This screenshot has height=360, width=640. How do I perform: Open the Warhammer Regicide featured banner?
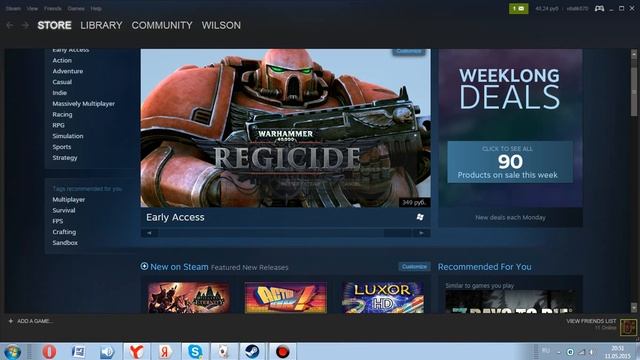[x=285, y=128]
